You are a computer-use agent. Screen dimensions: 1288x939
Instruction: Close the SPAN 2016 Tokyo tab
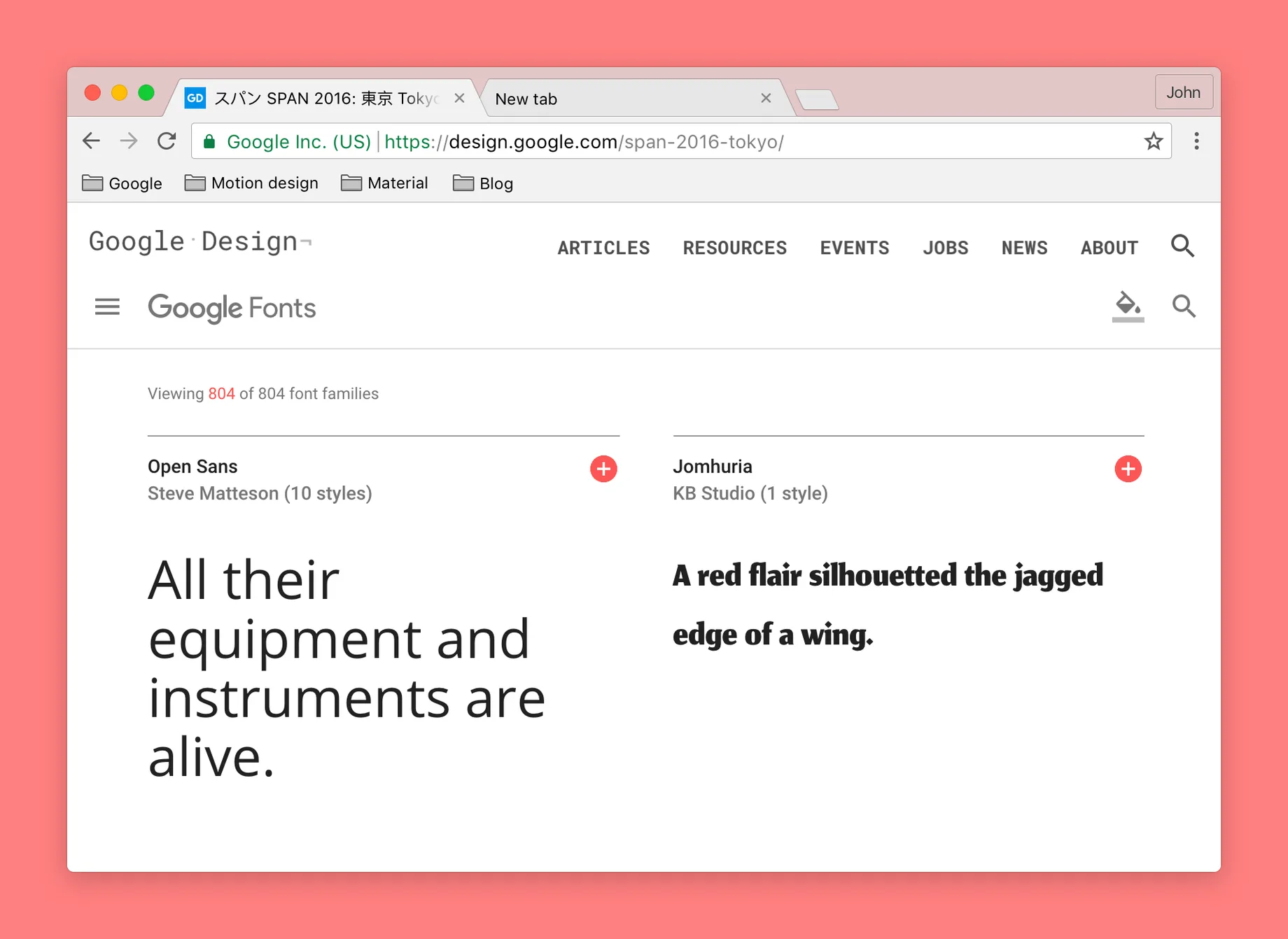[x=459, y=98]
